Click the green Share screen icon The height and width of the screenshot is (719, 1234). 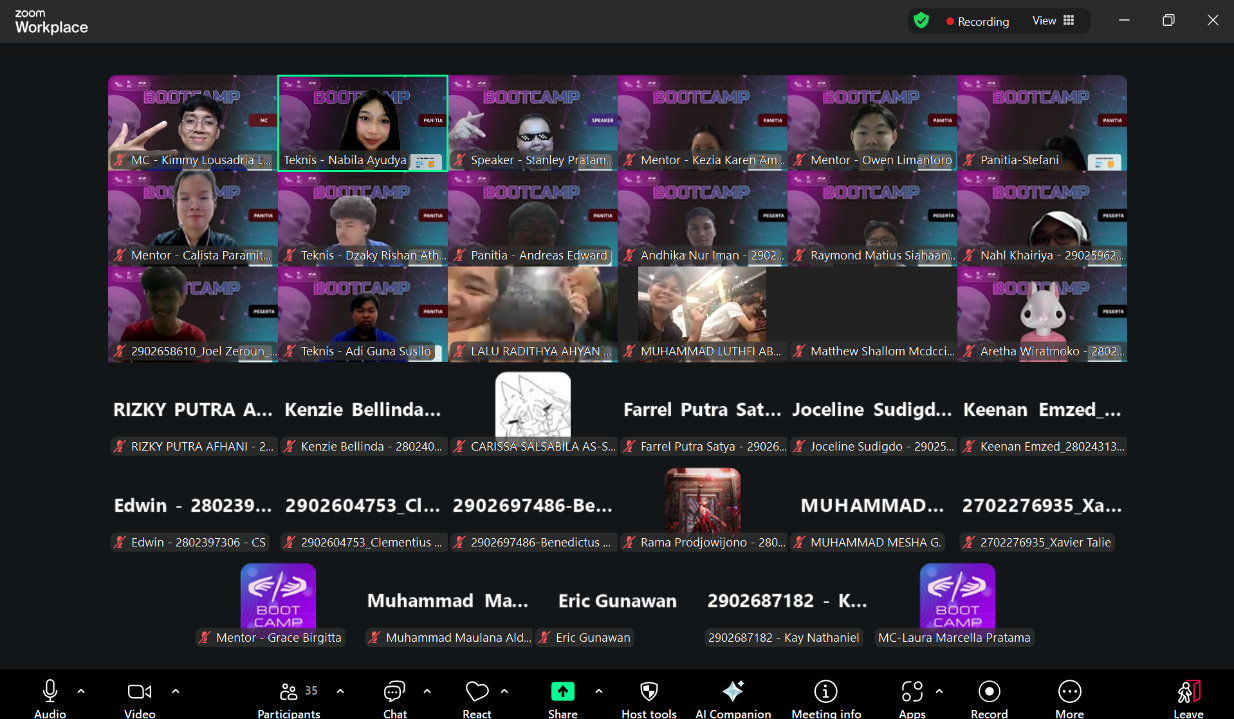(x=563, y=693)
